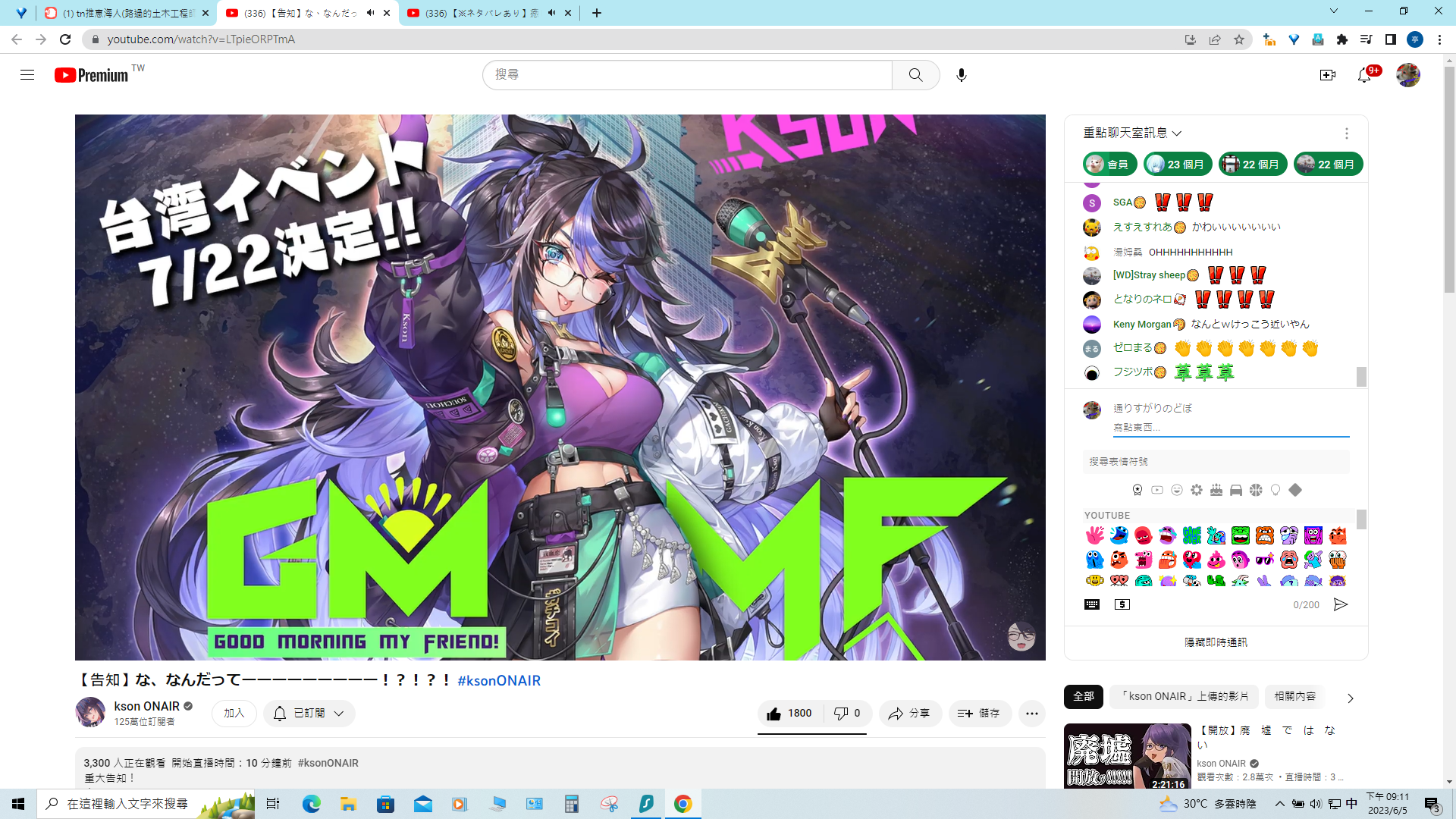Viewport: 1456px width, 819px height.
Task: Open Microsoft Edge from taskbar
Action: tap(311, 804)
